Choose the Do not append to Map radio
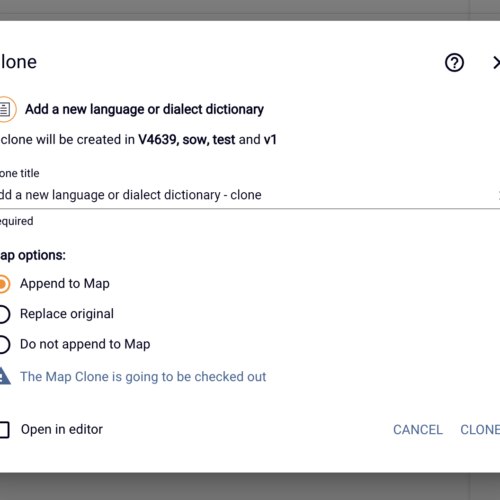Image resolution: width=500 pixels, height=500 pixels. point(4,344)
